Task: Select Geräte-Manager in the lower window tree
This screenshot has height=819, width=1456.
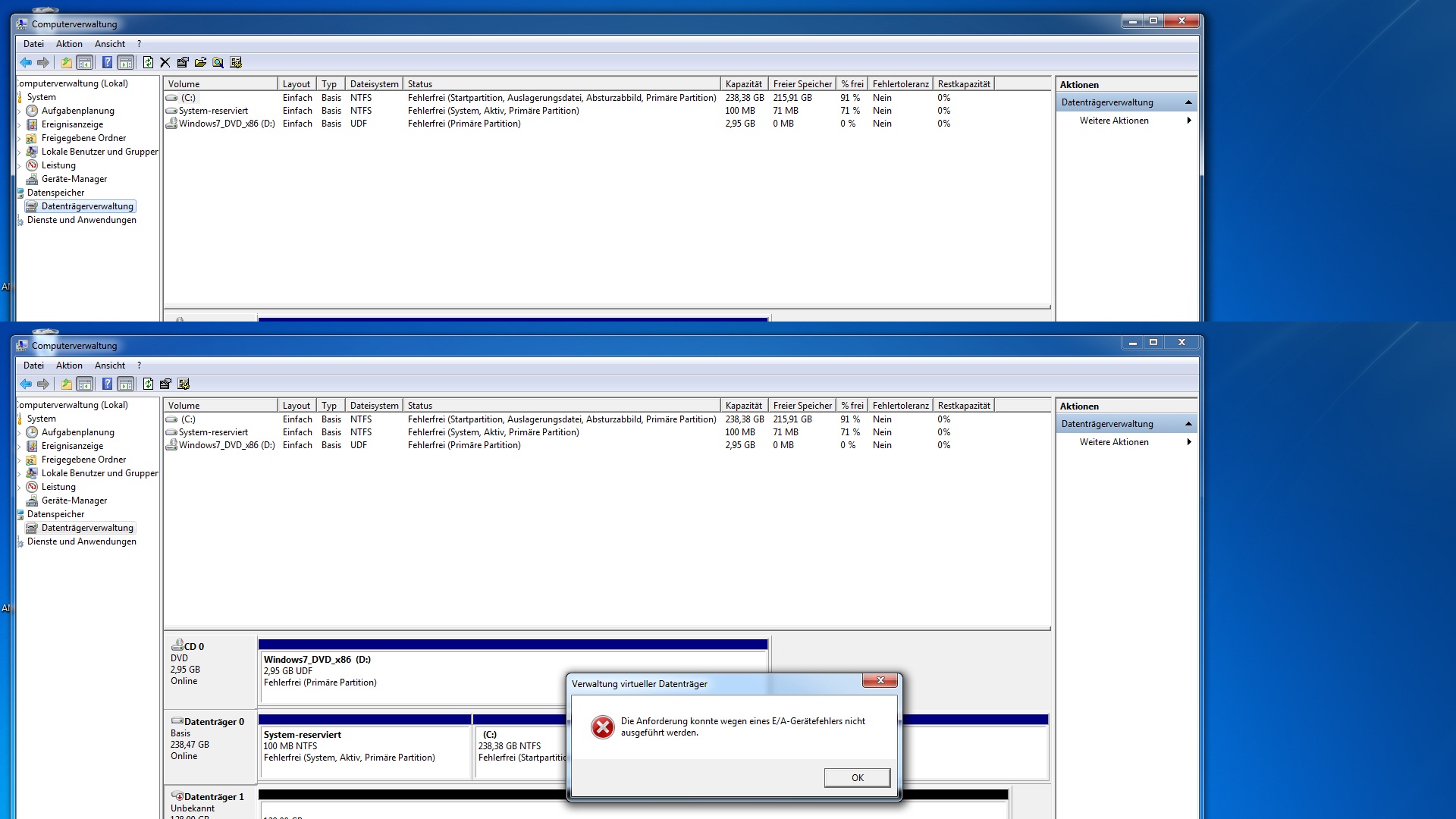Action: coord(74,500)
